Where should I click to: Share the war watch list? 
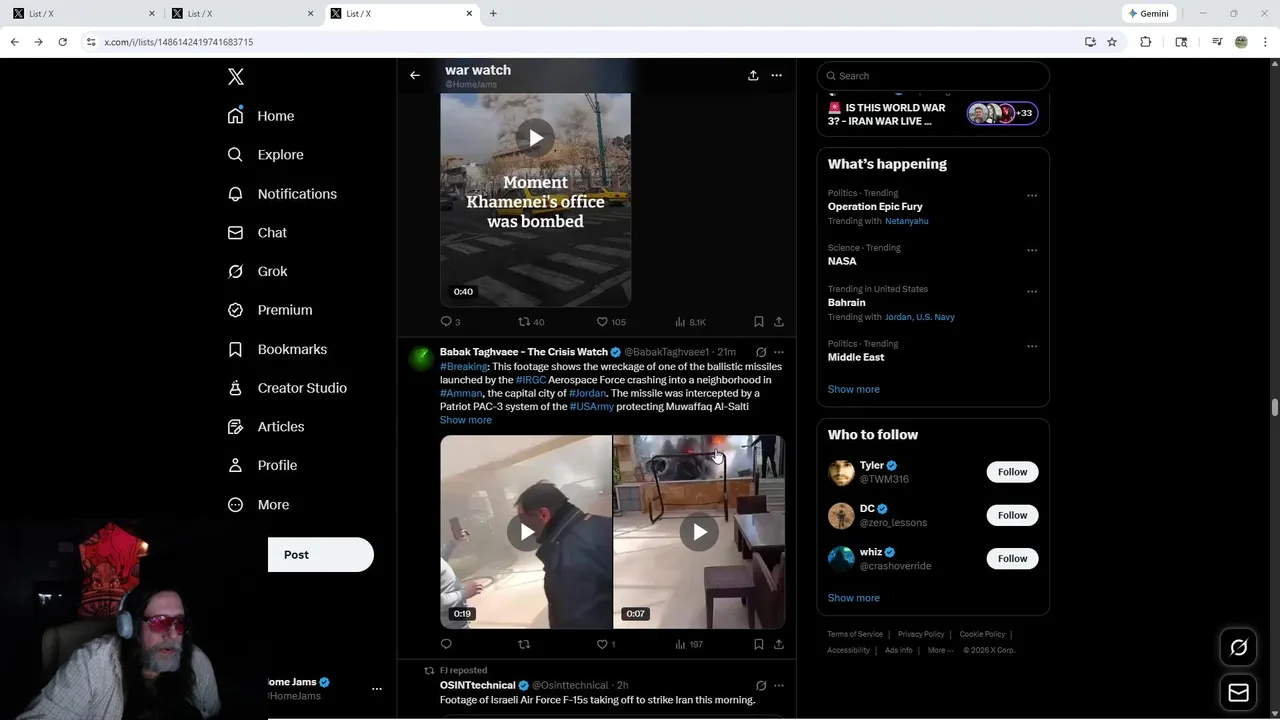tap(753, 75)
